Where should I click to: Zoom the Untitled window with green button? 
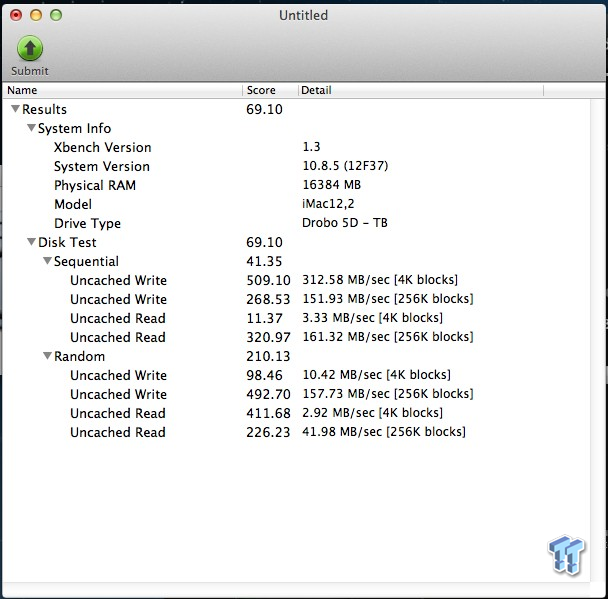(56, 16)
